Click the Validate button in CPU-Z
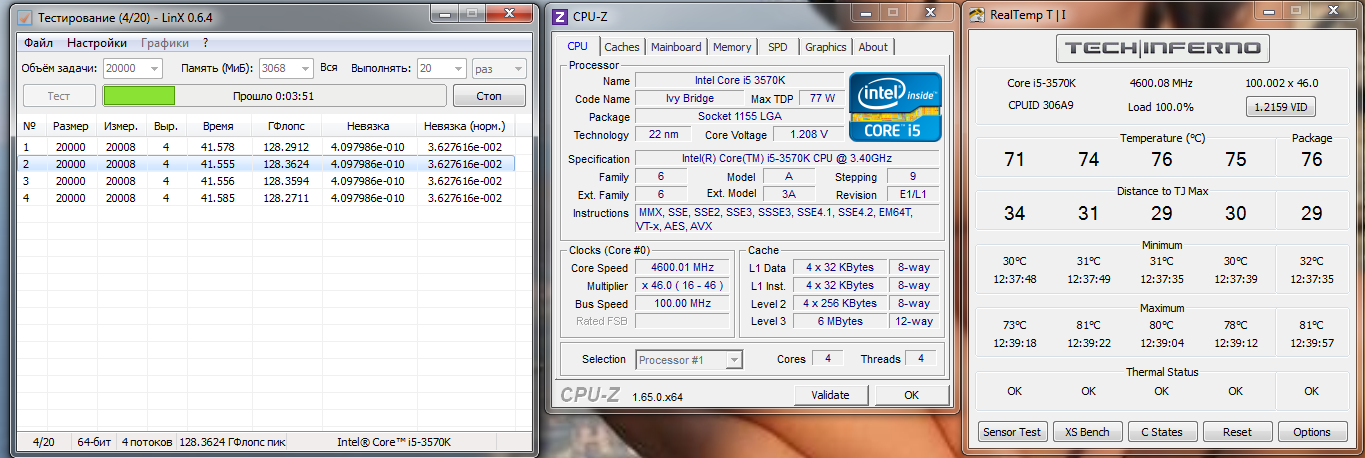This screenshot has height=458, width=1365. click(831, 395)
